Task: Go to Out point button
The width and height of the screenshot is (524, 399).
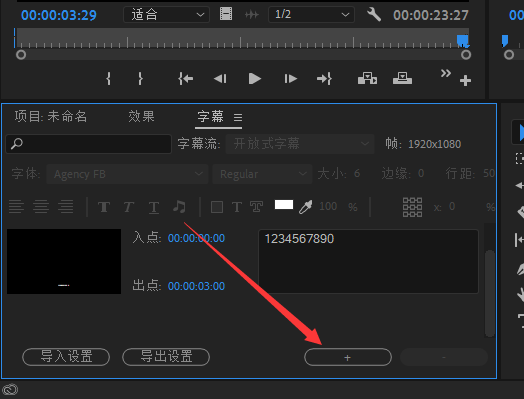Action: point(324,79)
